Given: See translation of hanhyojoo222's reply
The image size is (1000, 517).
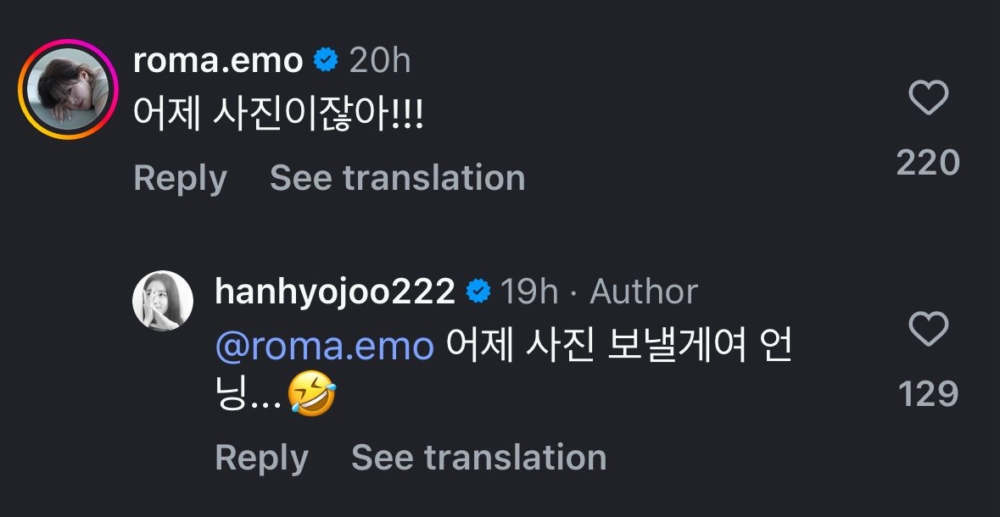Looking at the screenshot, I should pos(478,457).
